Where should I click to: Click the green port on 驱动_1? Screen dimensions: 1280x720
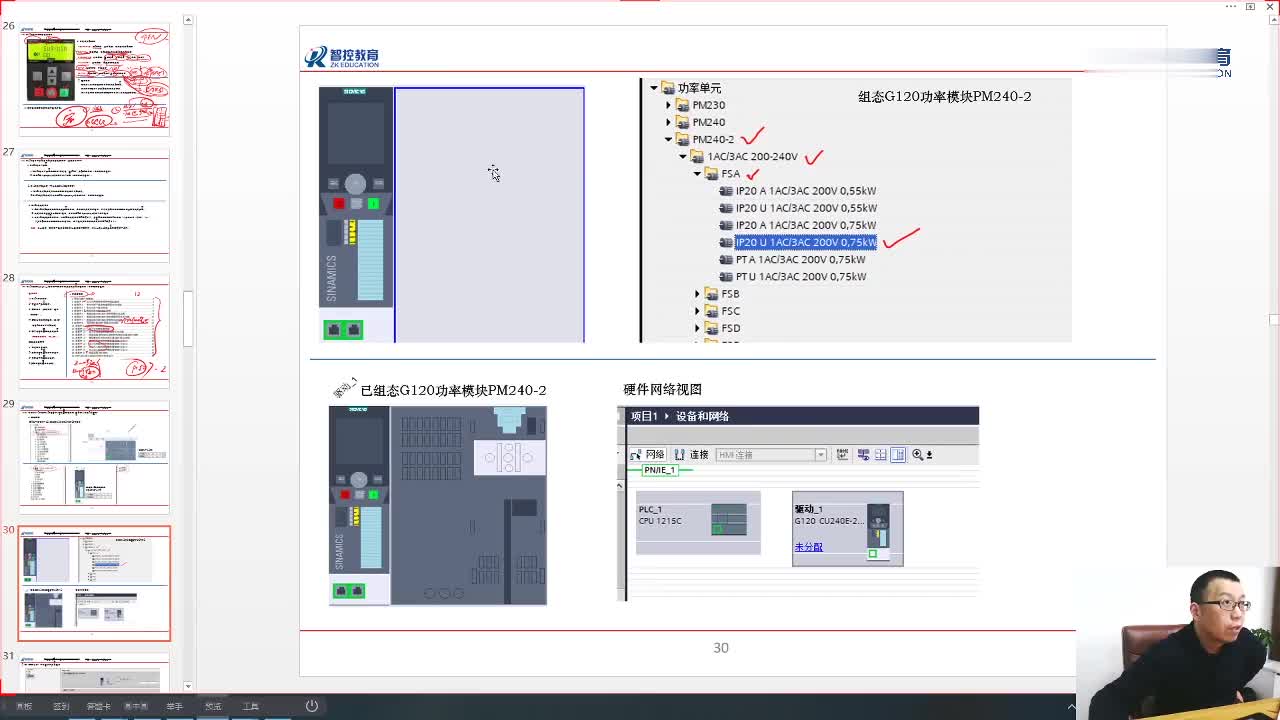[873, 553]
